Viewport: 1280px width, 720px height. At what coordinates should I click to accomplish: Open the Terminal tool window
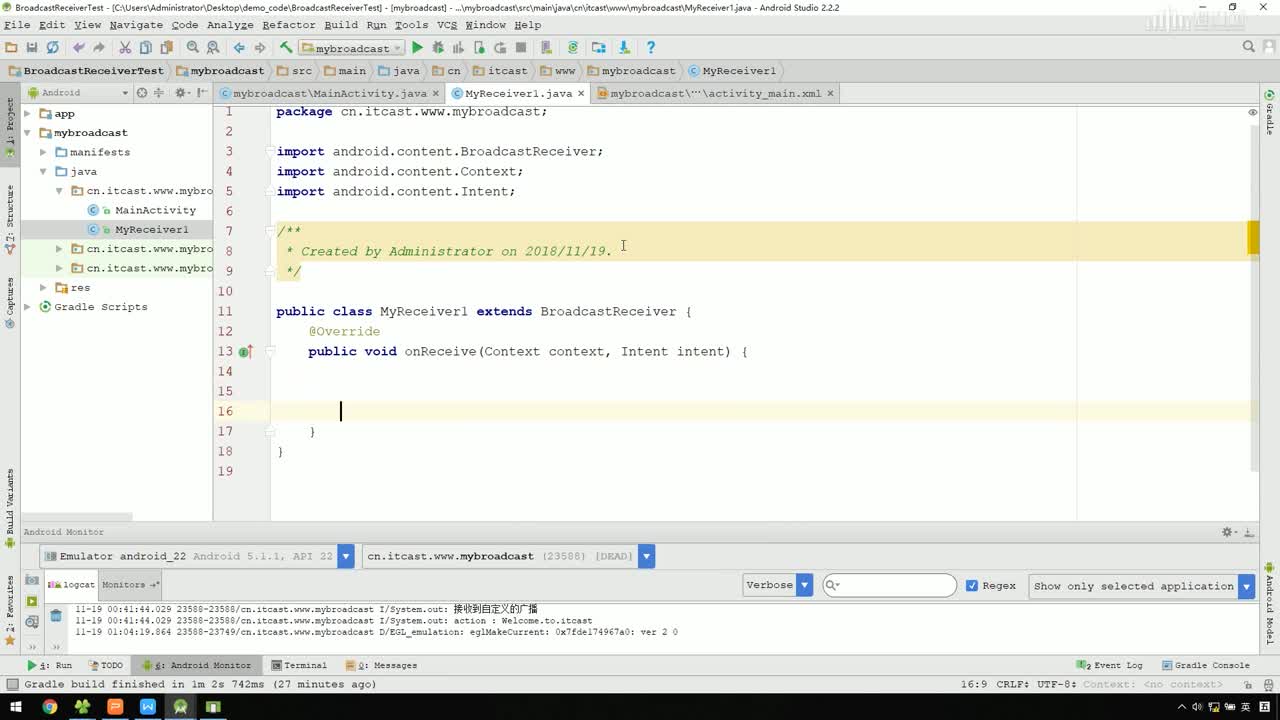[298, 665]
